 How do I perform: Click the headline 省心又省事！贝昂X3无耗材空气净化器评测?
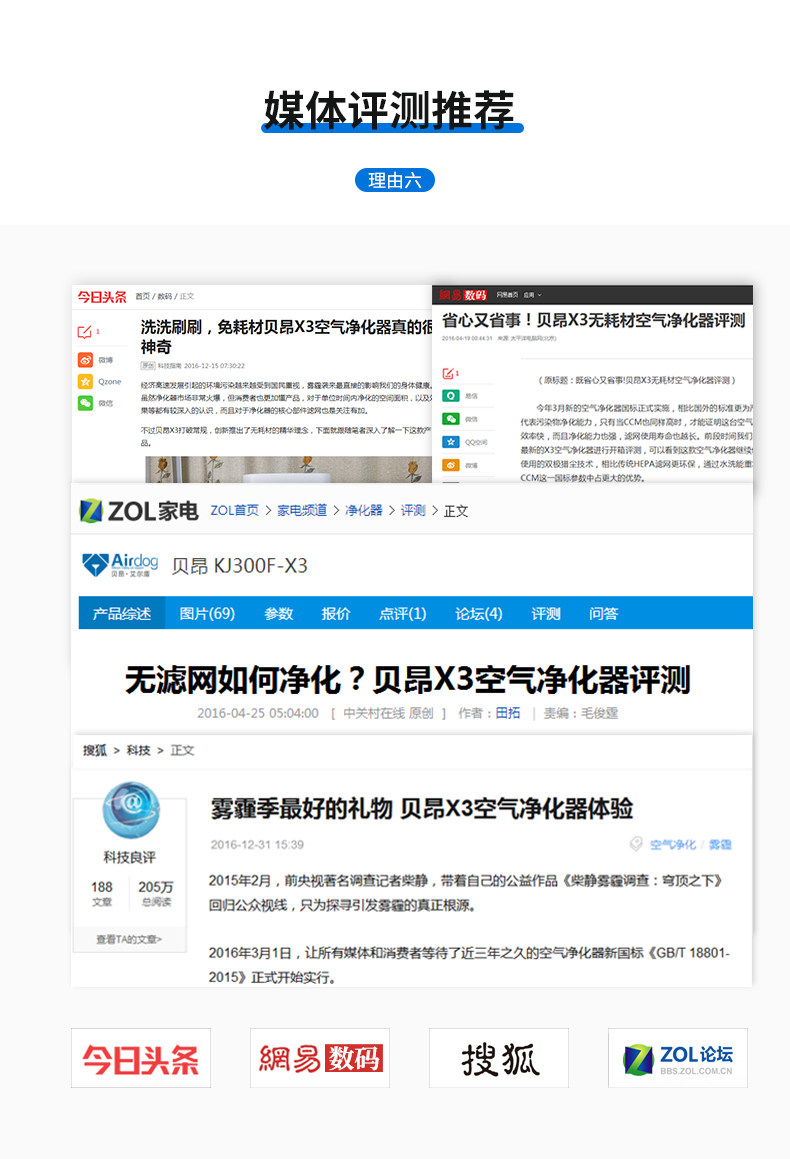(593, 320)
